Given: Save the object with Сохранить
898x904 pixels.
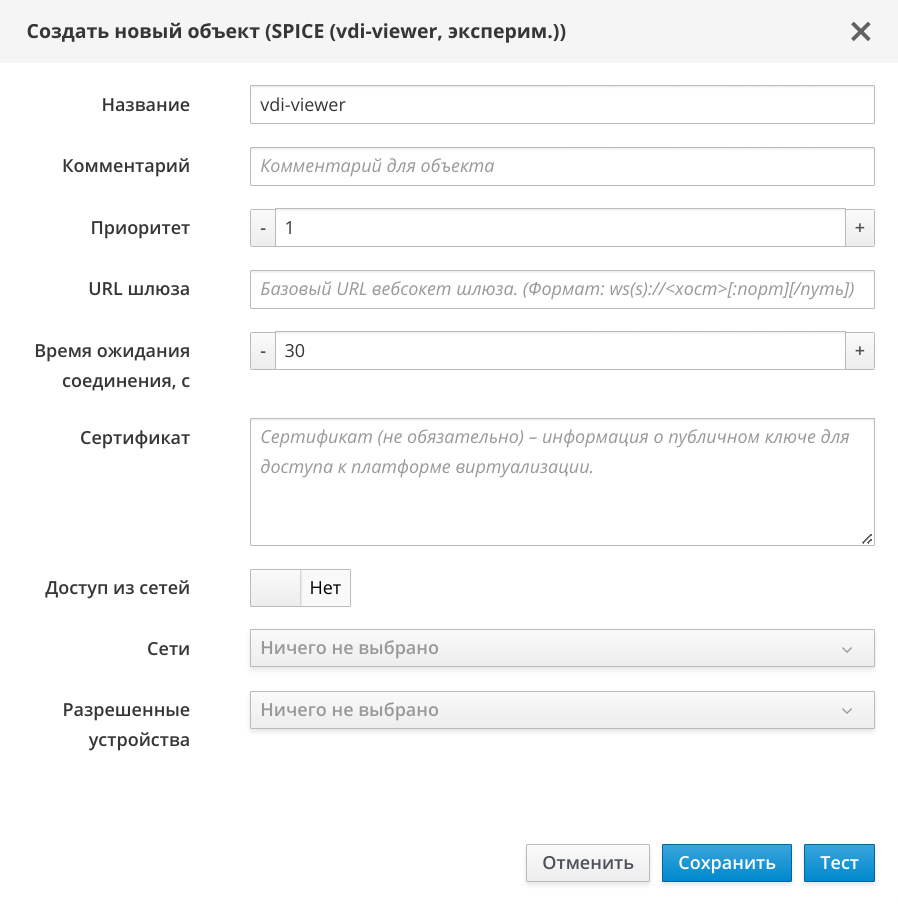Looking at the screenshot, I should [x=726, y=863].
